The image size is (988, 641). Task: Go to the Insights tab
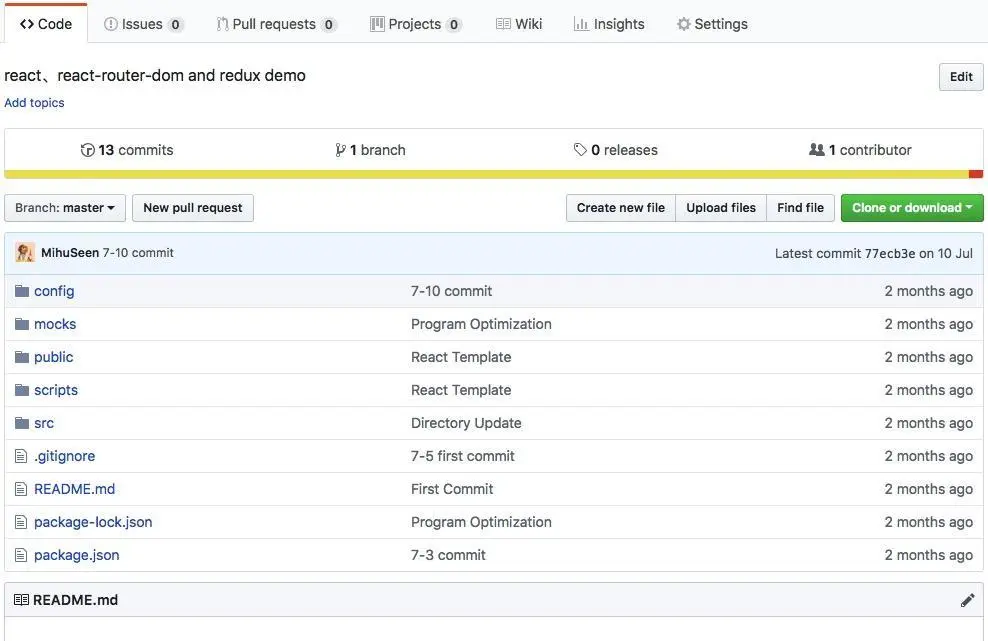(x=609, y=24)
